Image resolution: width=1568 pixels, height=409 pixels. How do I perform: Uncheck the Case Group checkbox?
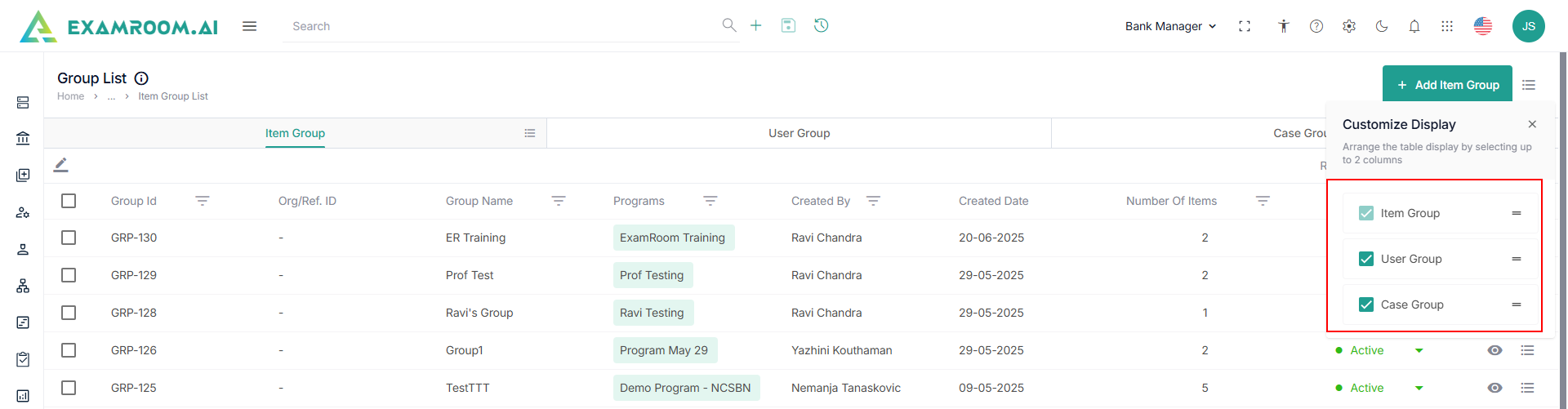pyautogui.click(x=1366, y=305)
